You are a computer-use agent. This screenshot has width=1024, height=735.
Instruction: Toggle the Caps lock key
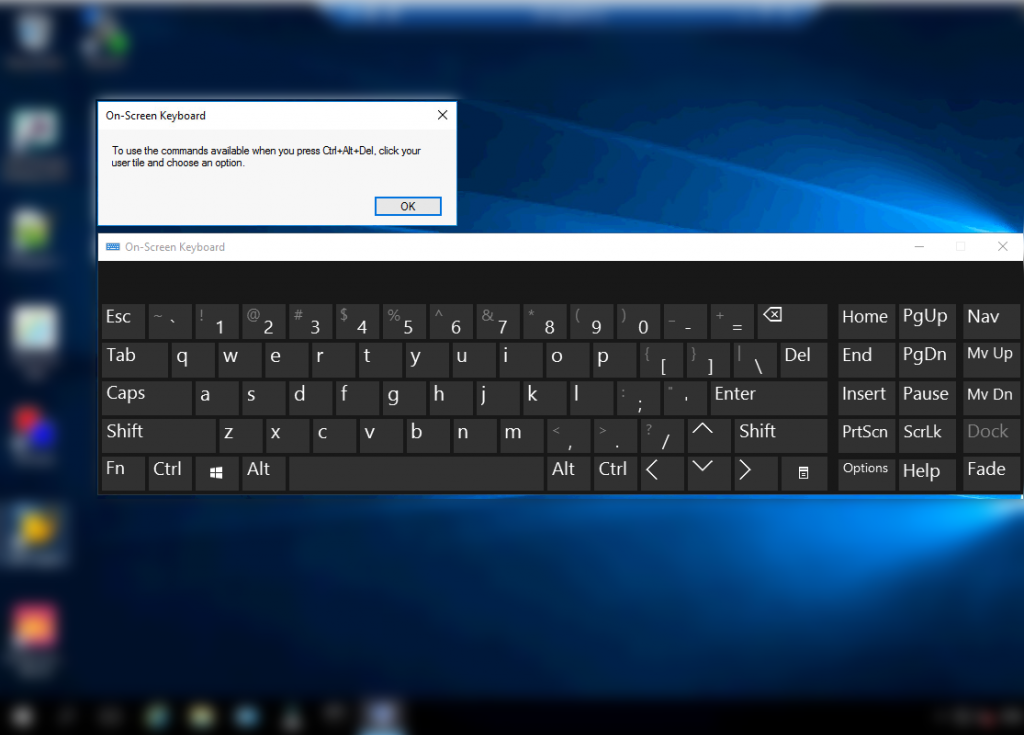pos(146,397)
